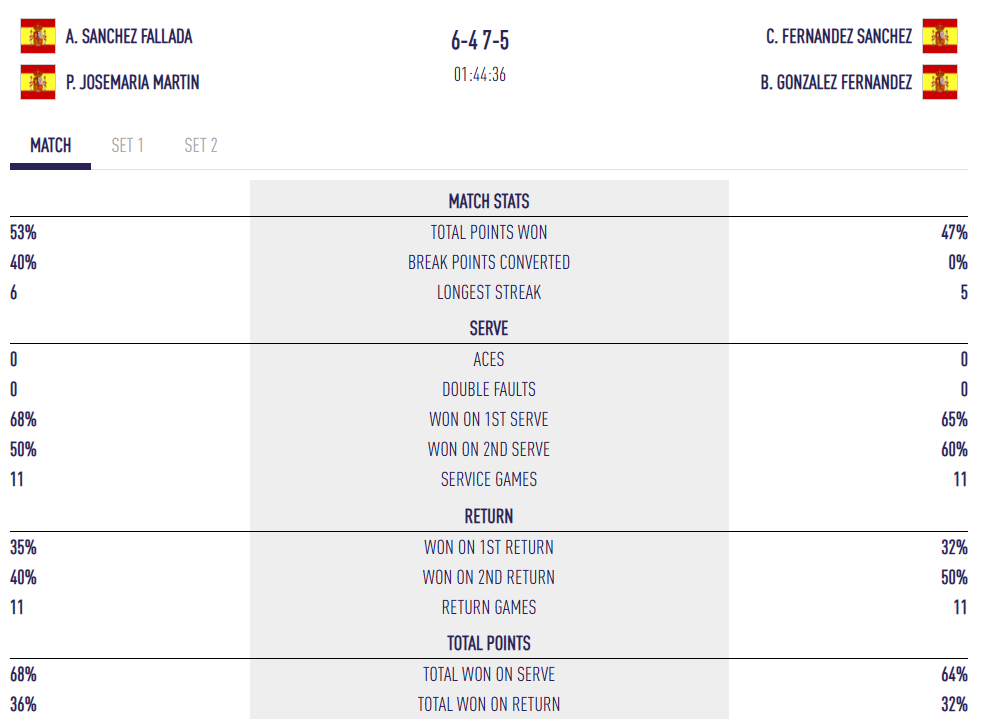Click the match duration 01:44:36
This screenshot has width=982, height=723.
pos(480,75)
